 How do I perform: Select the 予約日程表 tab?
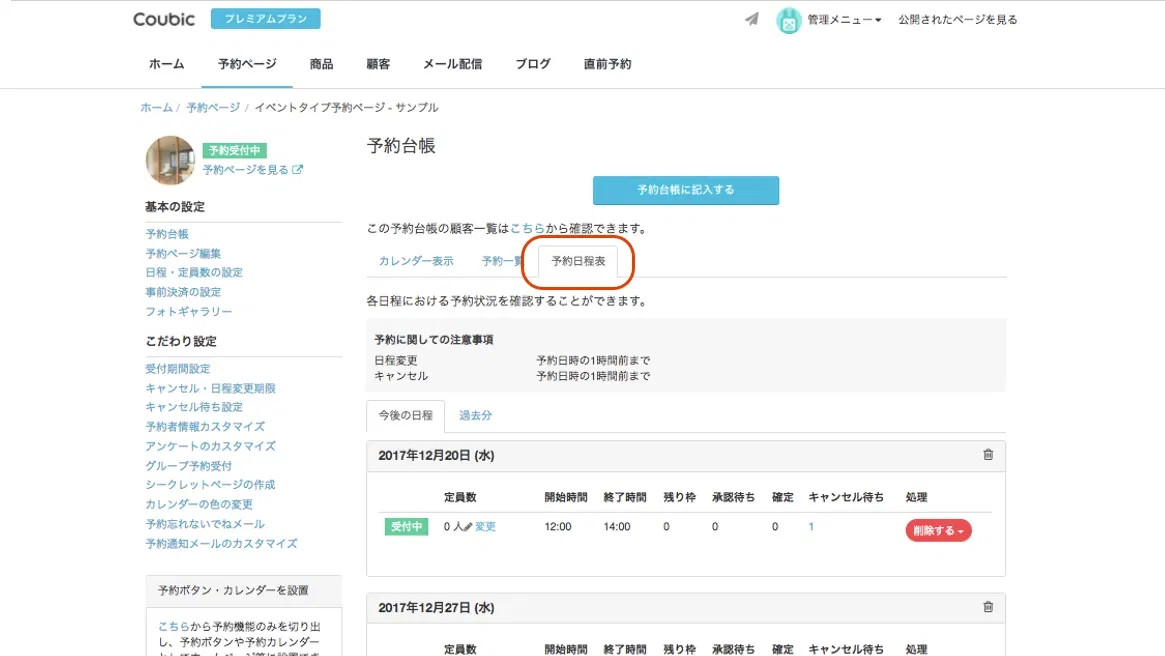(578, 262)
